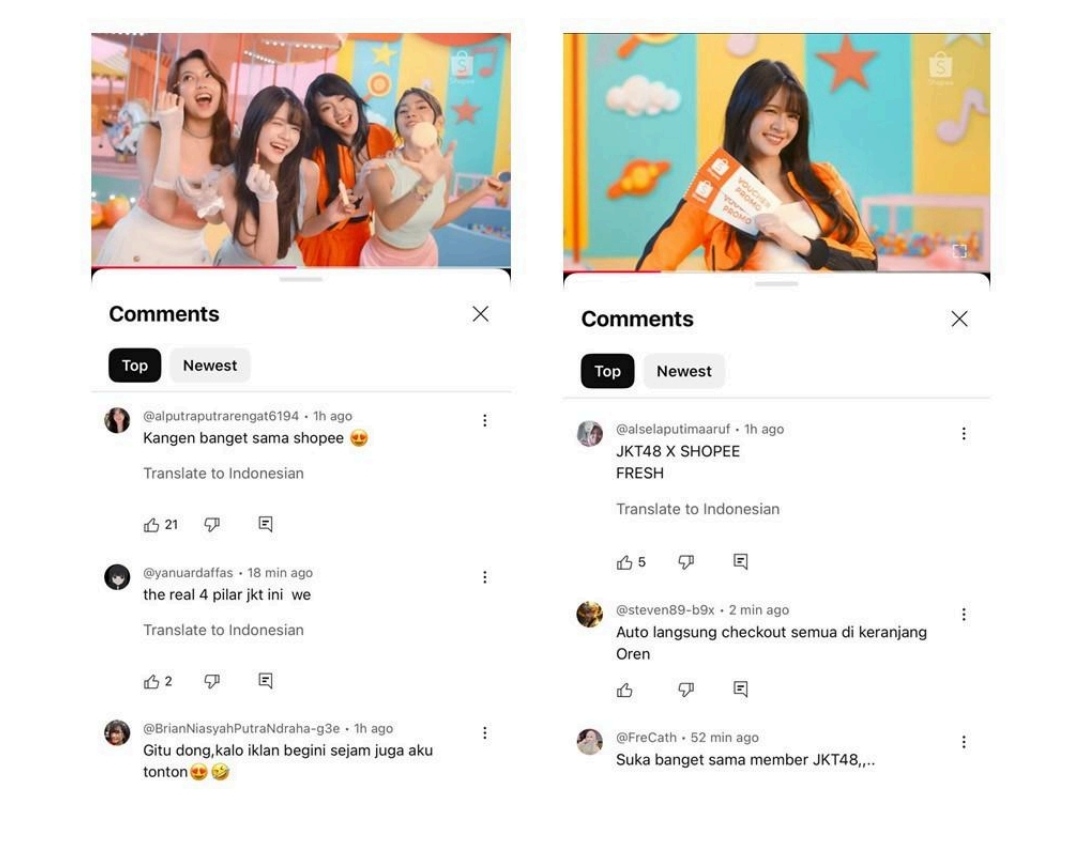
Task: Select the Newest tab in left comments panel
Action: click(210, 365)
